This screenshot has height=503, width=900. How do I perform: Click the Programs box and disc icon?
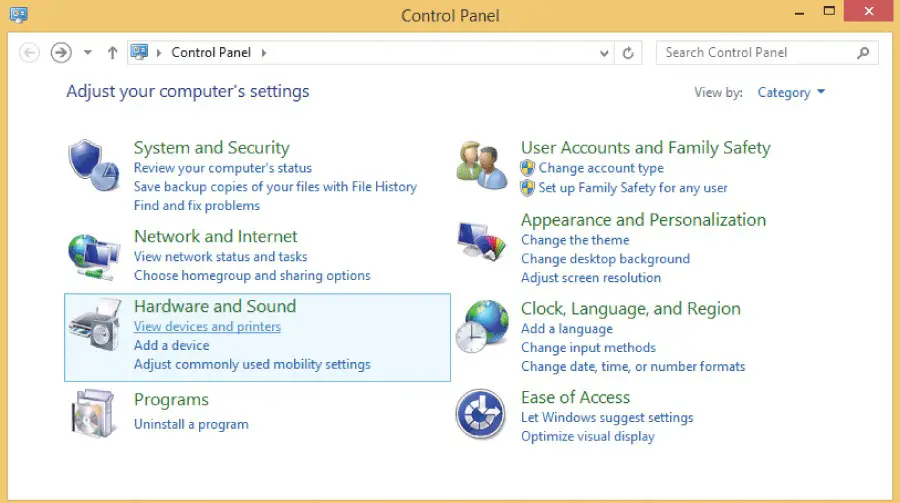93,412
